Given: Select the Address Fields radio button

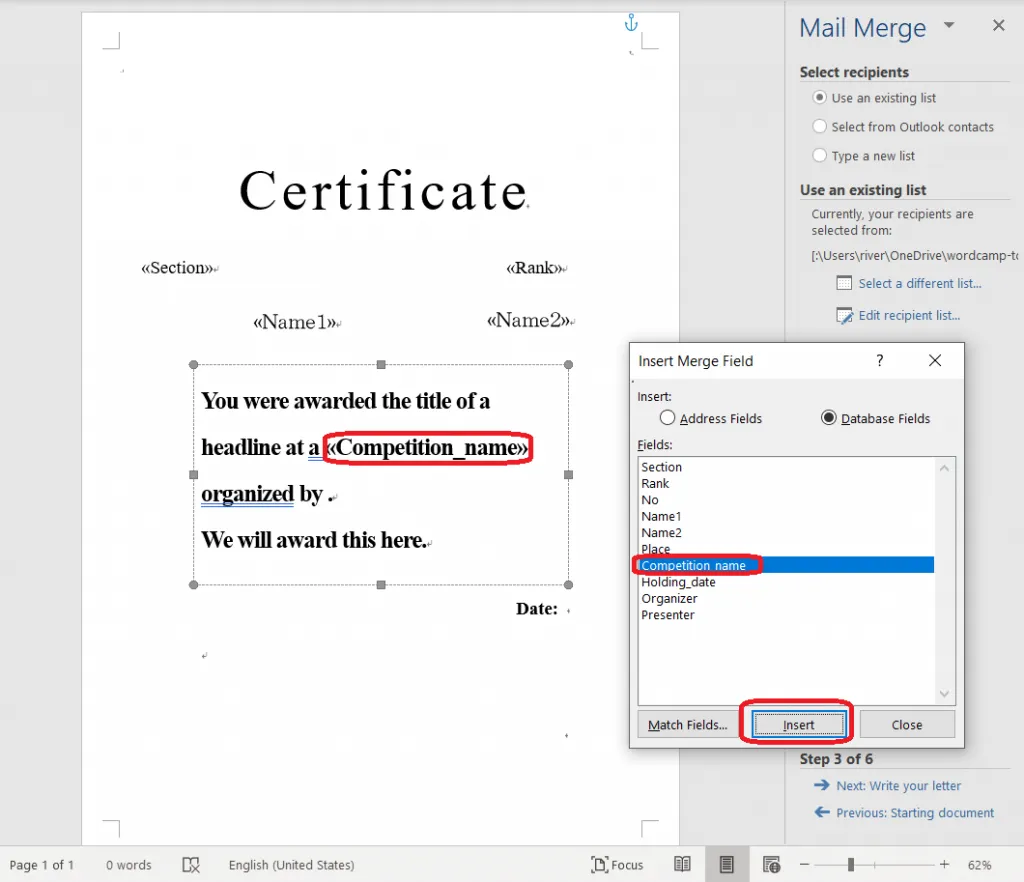Looking at the screenshot, I should point(668,418).
